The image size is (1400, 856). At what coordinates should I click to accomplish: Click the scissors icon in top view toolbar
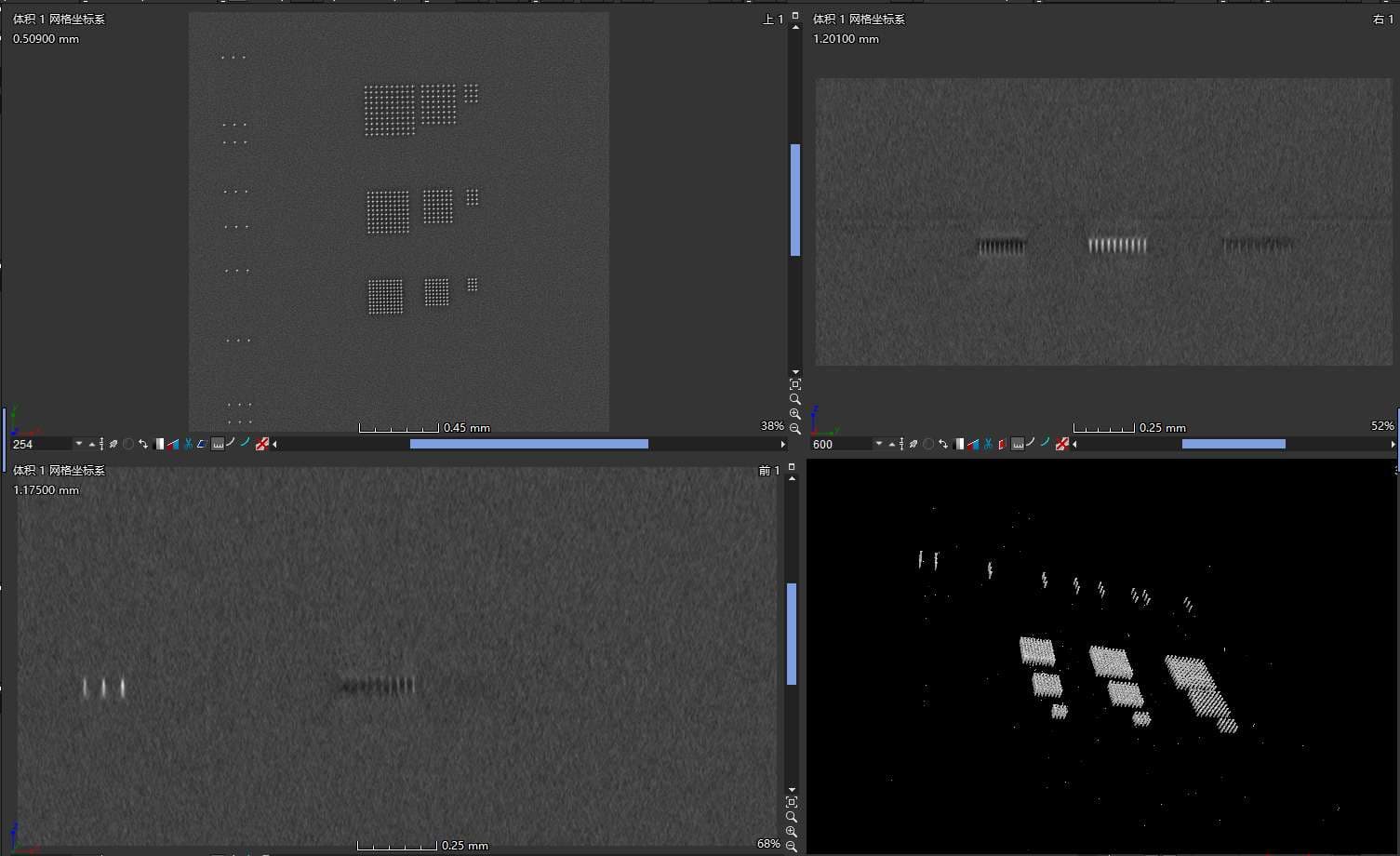[x=188, y=444]
